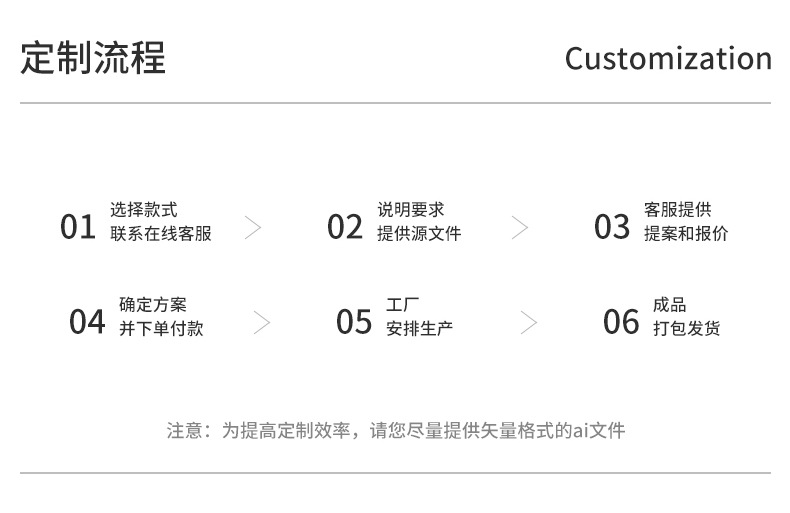790x513 pixels.
Task: Select the step number 05
Action: (x=354, y=322)
